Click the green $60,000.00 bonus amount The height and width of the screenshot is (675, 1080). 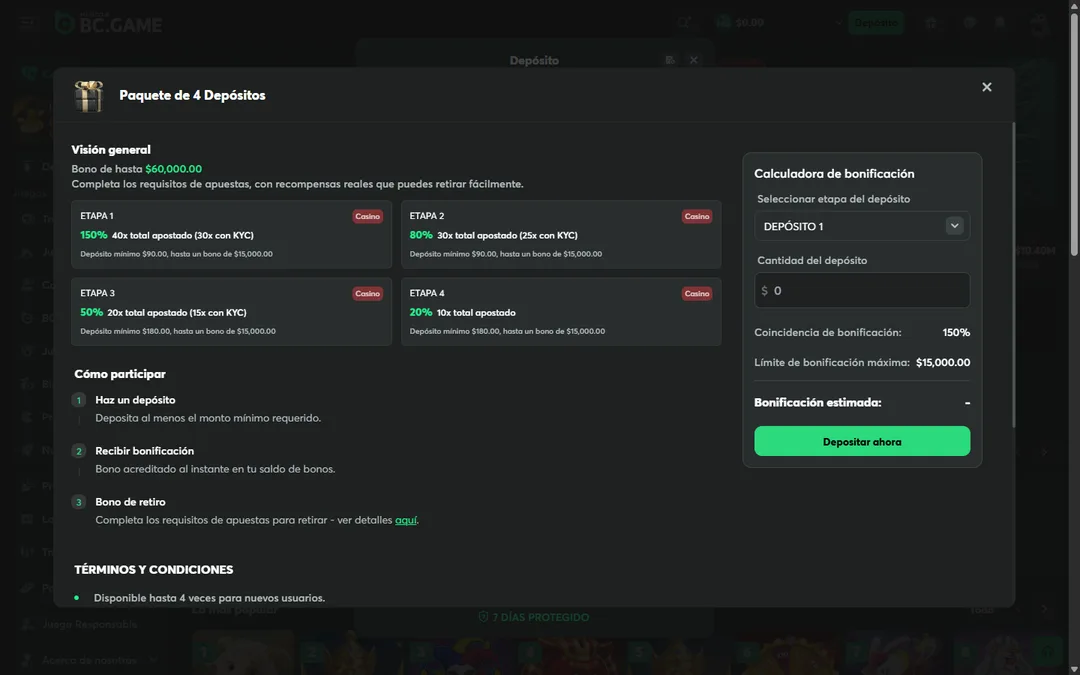pyautogui.click(x=174, y=169)
